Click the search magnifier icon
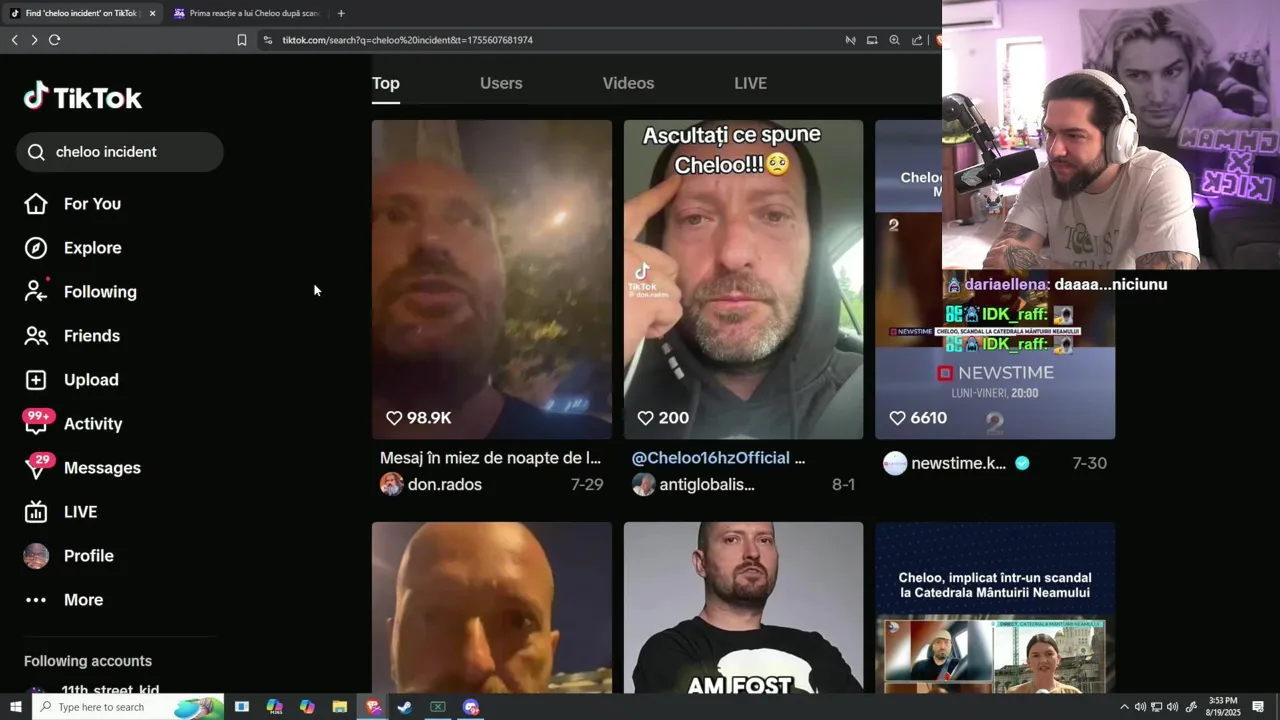The height and width of the screenshot is (720, 1280). click(x=36, y=152)
